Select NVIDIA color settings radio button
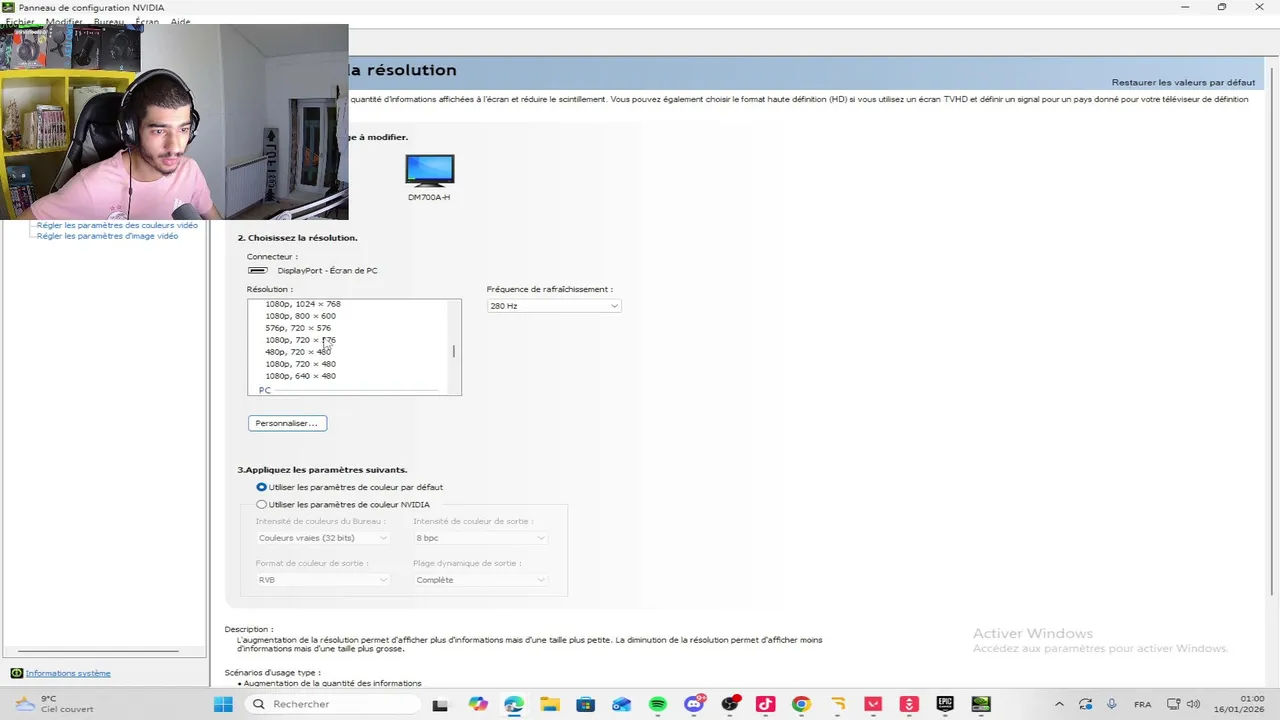This screenshot has height=720, width=1280. click(x=262, y=505)
